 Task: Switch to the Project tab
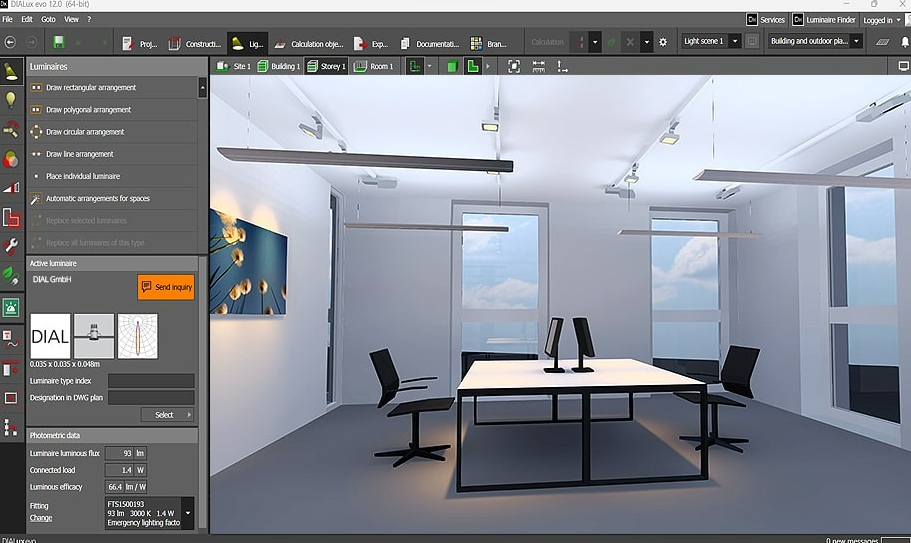pyautogui.click(x=139, y=44)
